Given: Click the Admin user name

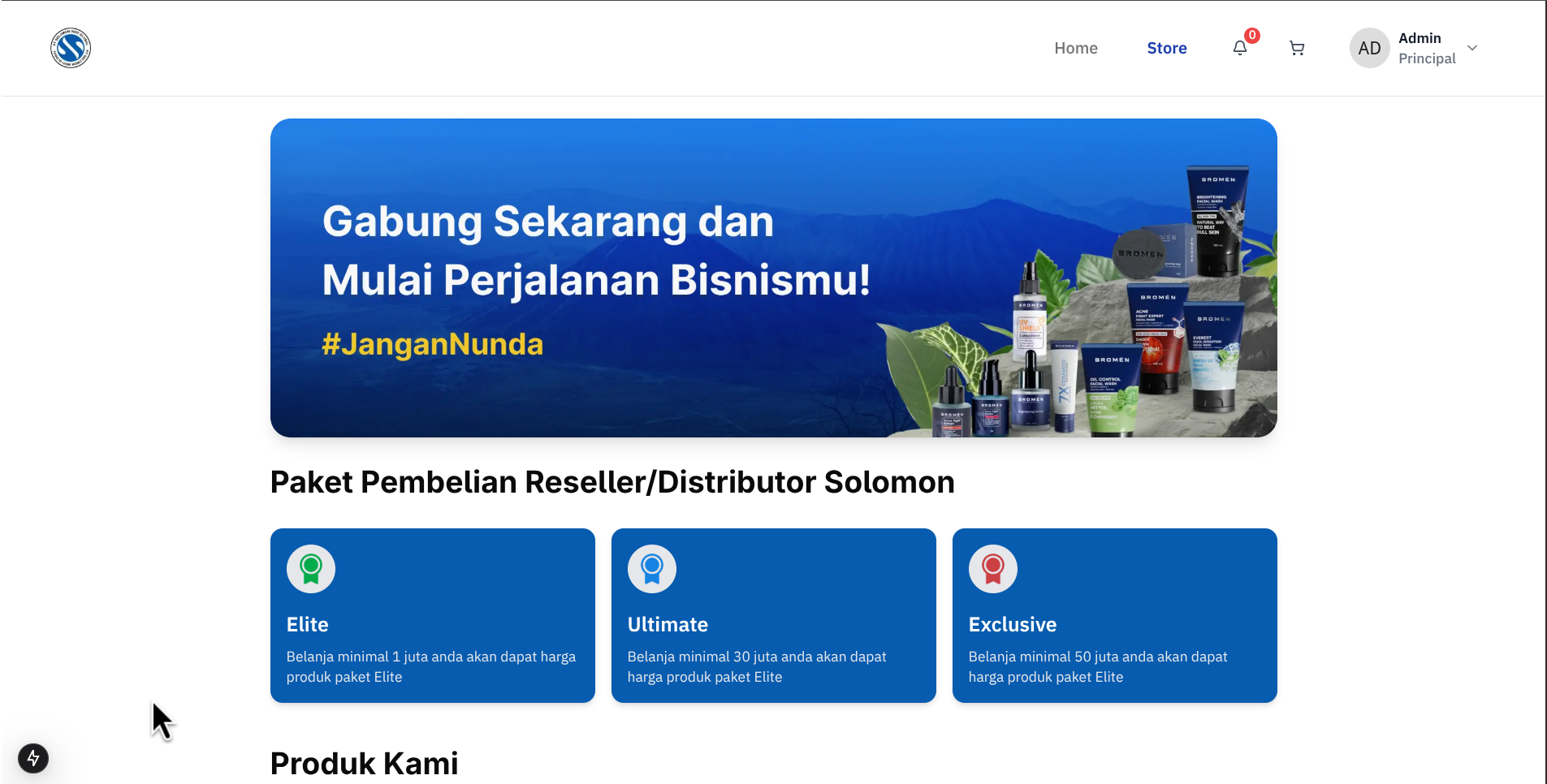Looking at the screenshot, I should [1420, 38].
